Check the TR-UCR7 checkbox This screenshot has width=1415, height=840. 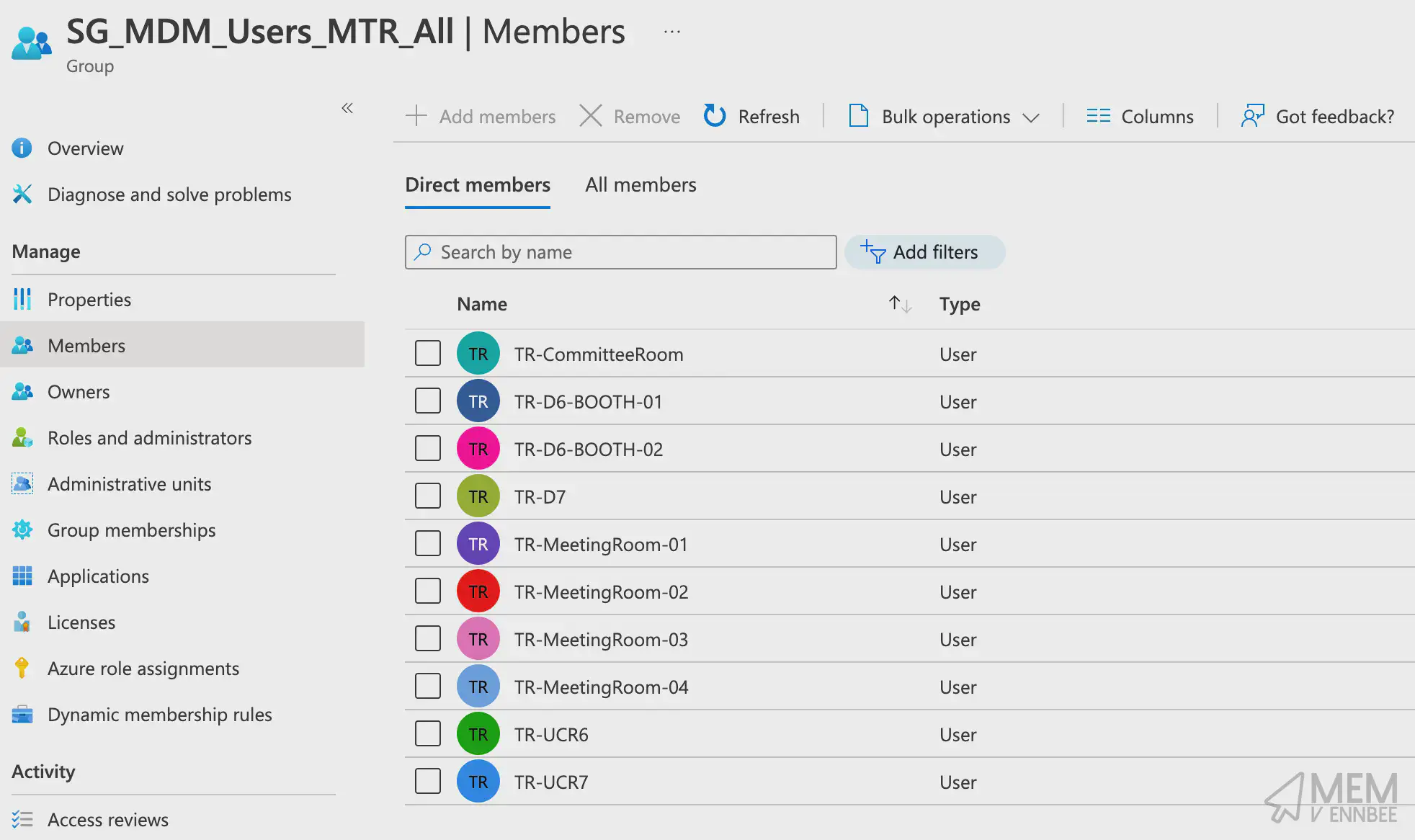click(x=428, y=781)
